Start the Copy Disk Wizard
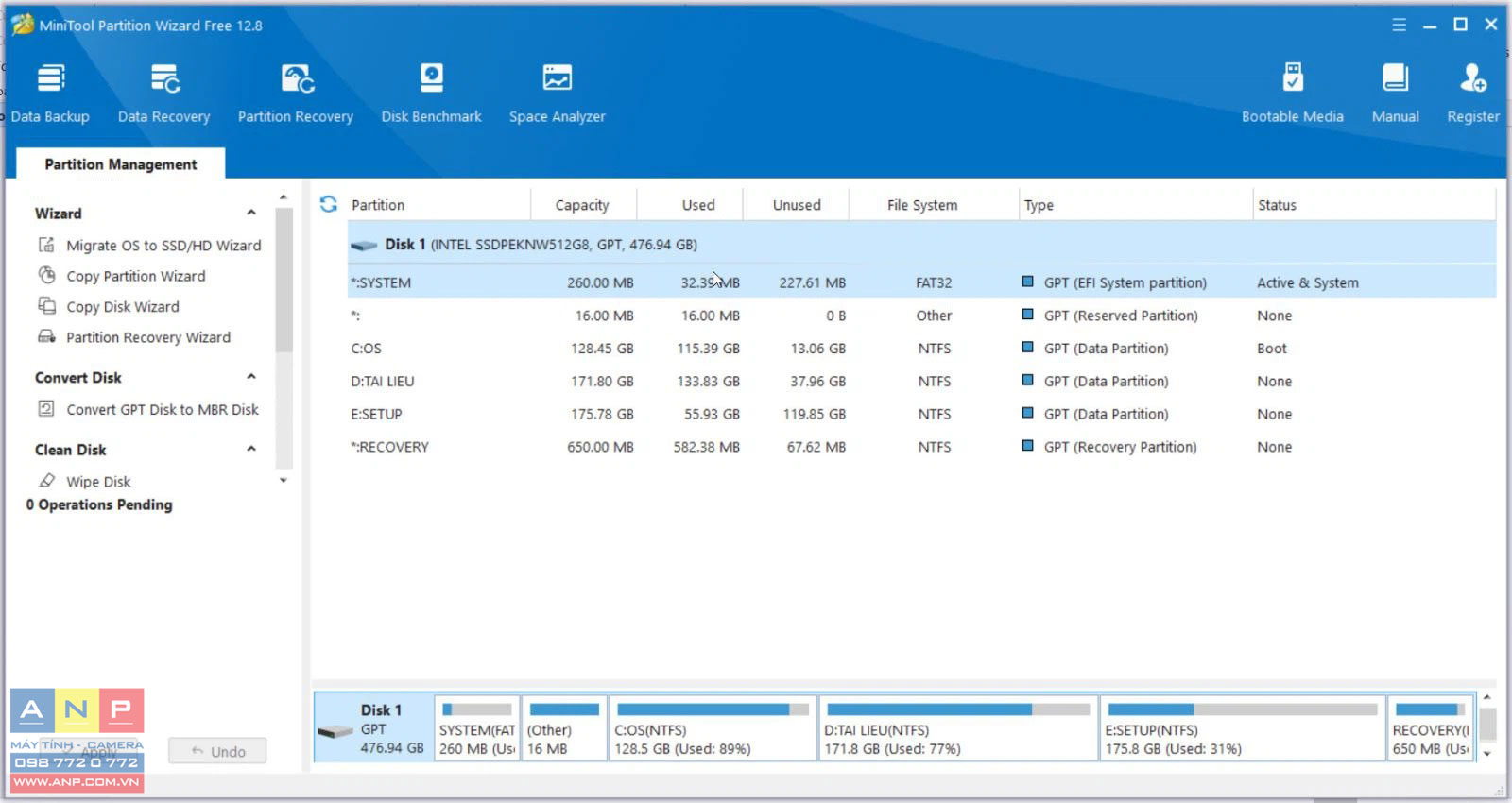Screen dimensions: 1512x803 click(123, 306)
